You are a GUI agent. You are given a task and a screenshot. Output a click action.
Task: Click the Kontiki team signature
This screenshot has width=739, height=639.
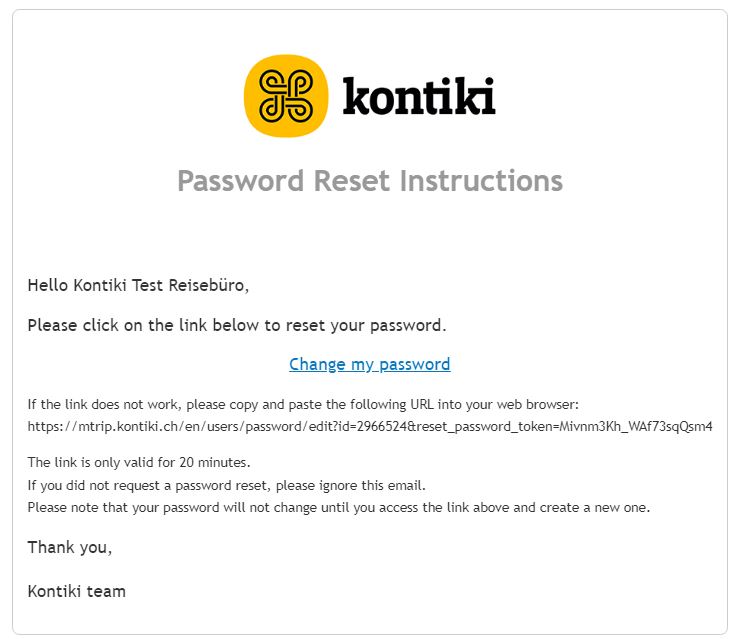point(76,591)
